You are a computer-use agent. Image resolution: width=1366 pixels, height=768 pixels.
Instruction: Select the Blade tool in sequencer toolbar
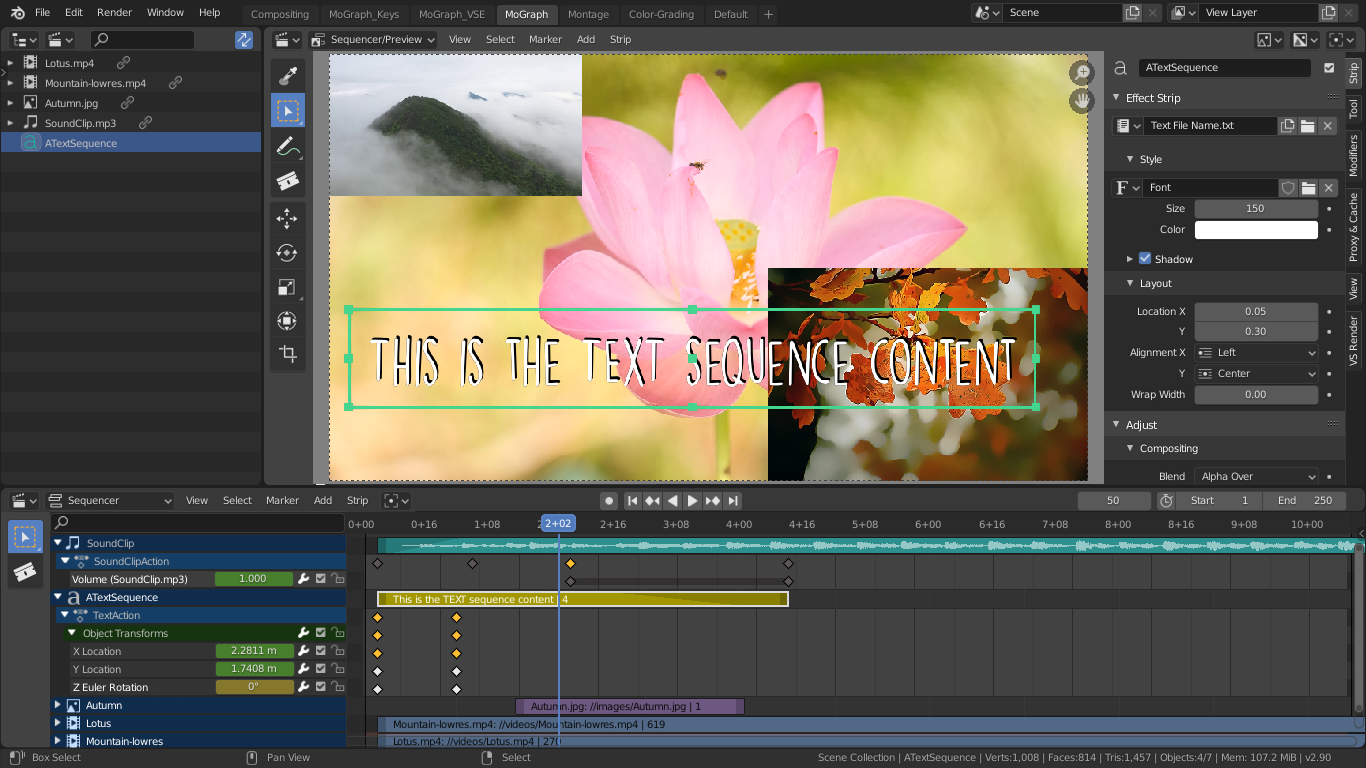click(x=25, y=572)
